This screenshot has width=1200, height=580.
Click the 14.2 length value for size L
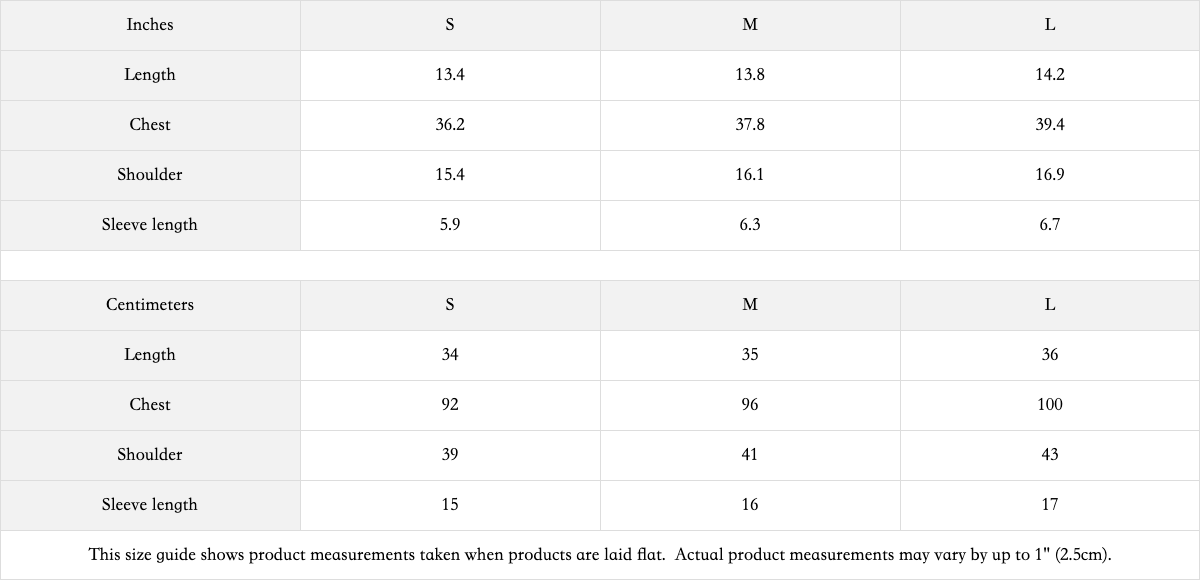tap(1050, 75)
